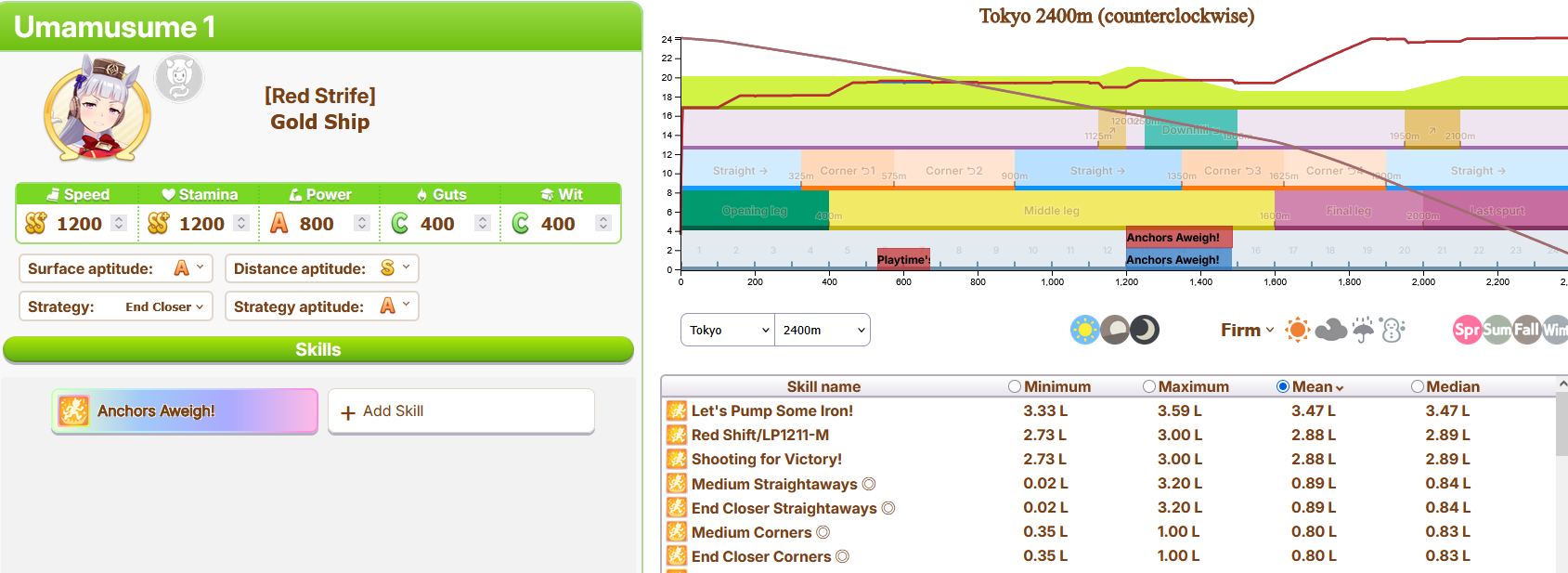Click Red Shift/LP1211-M skill name

(760, 435)
